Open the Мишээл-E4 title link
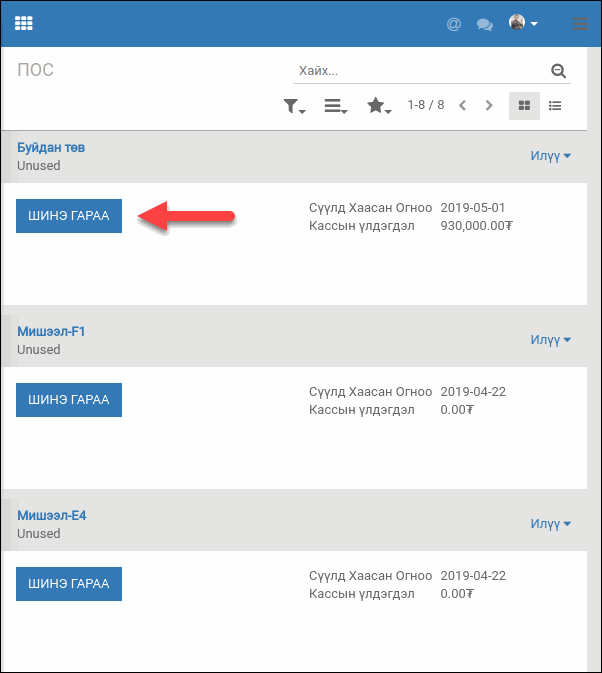Viewport: 602px width, 673px height. pos(52,516)
